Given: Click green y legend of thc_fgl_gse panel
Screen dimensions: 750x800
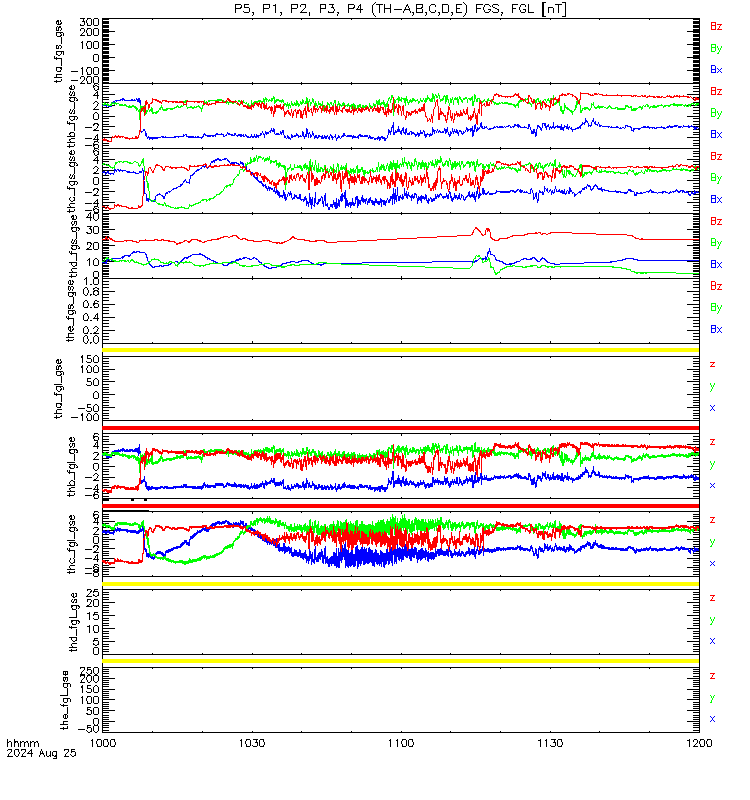Looking at the screenshot, I should click(x=712, y=542).
